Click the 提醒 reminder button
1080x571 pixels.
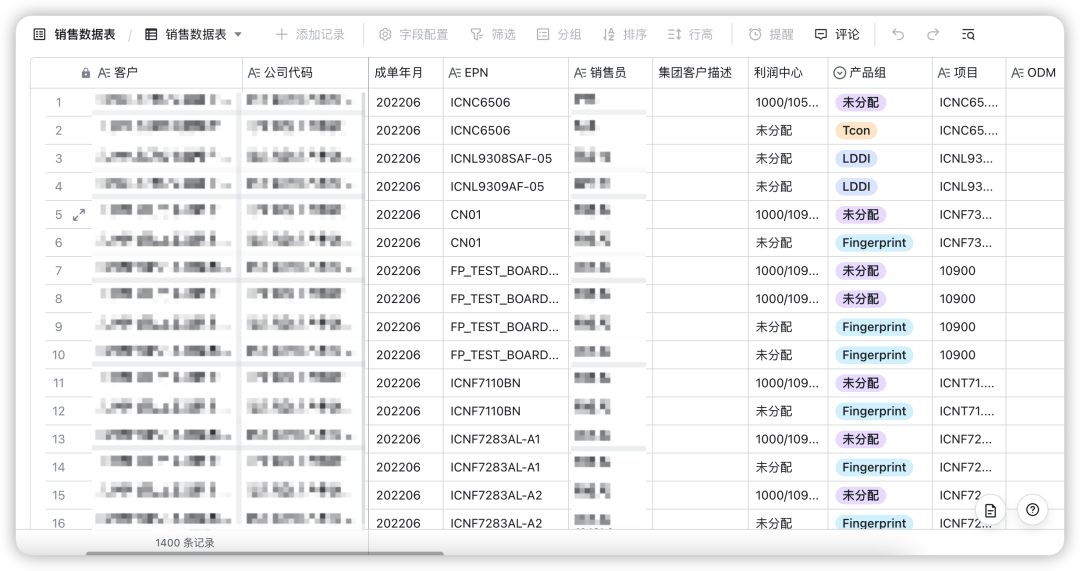click(x=771, y=35)
